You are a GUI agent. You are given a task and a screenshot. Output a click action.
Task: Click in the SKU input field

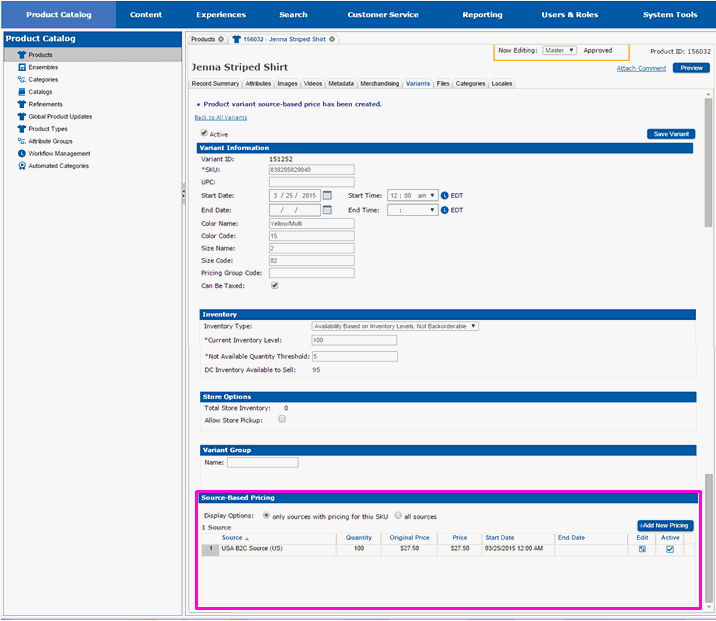311,169
